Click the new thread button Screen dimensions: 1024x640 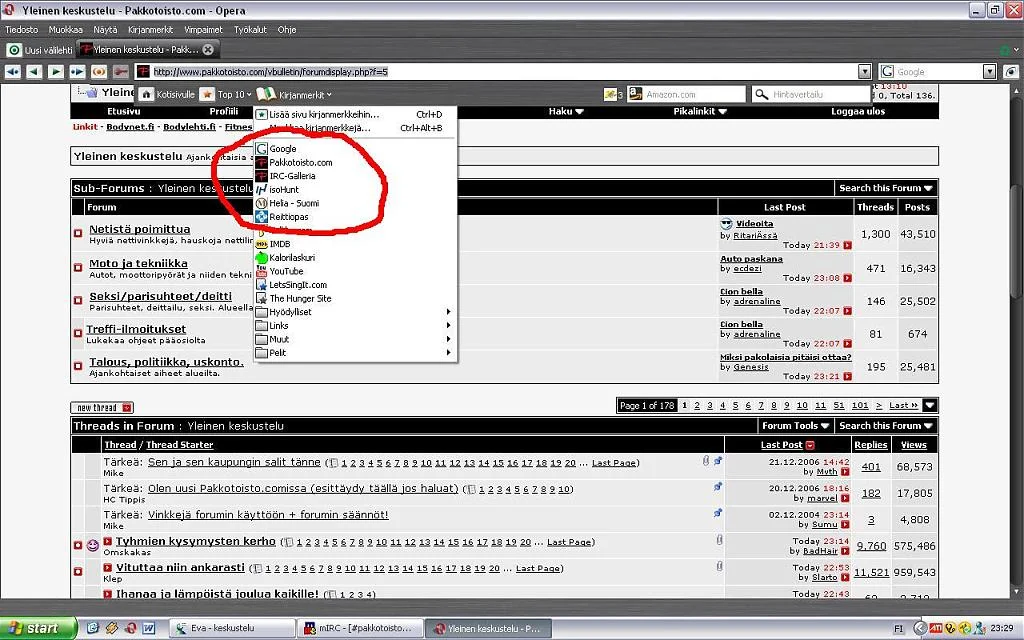click(x=101, y=407)
